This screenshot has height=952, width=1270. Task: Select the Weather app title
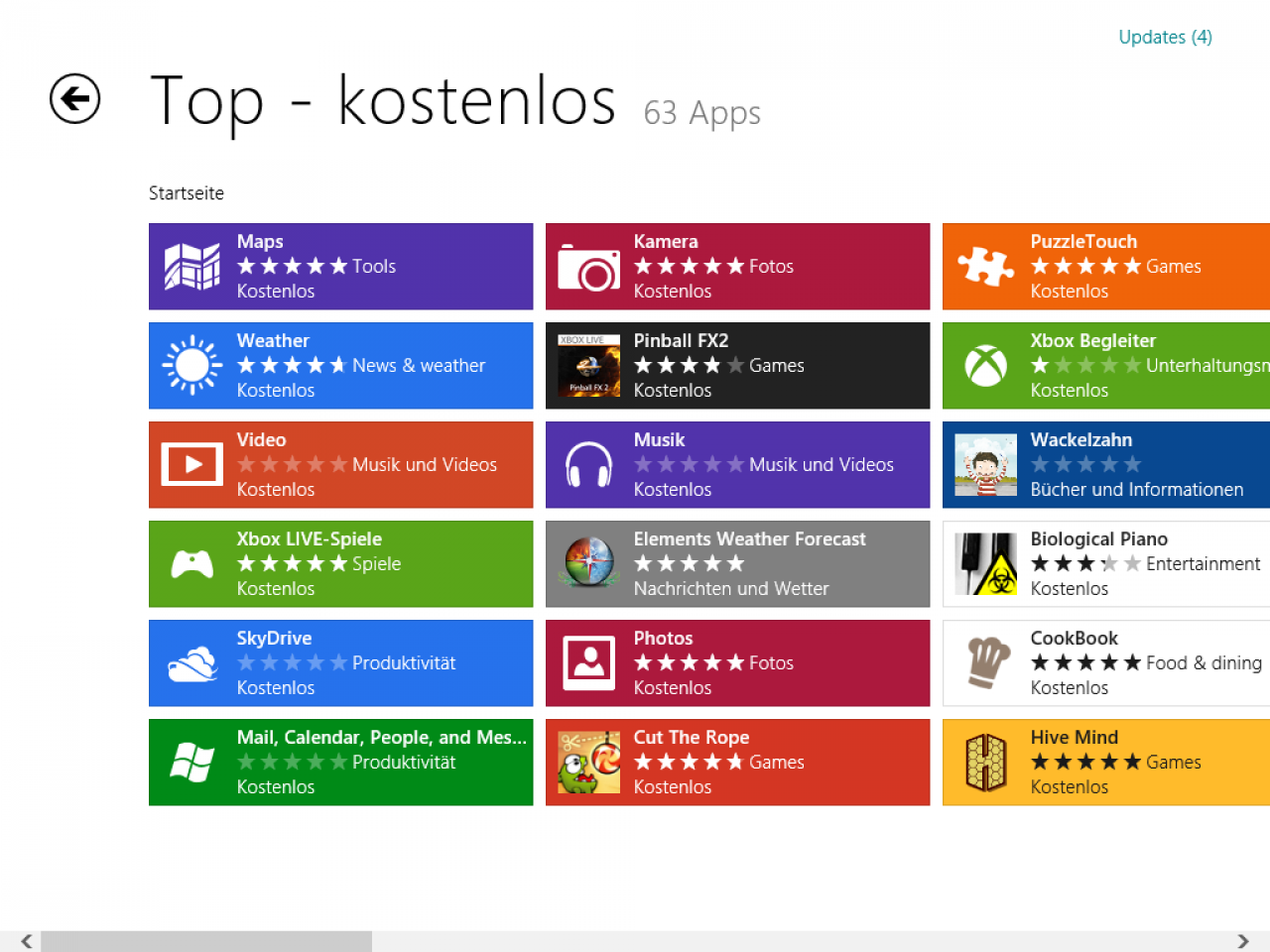tap(273, 340)
